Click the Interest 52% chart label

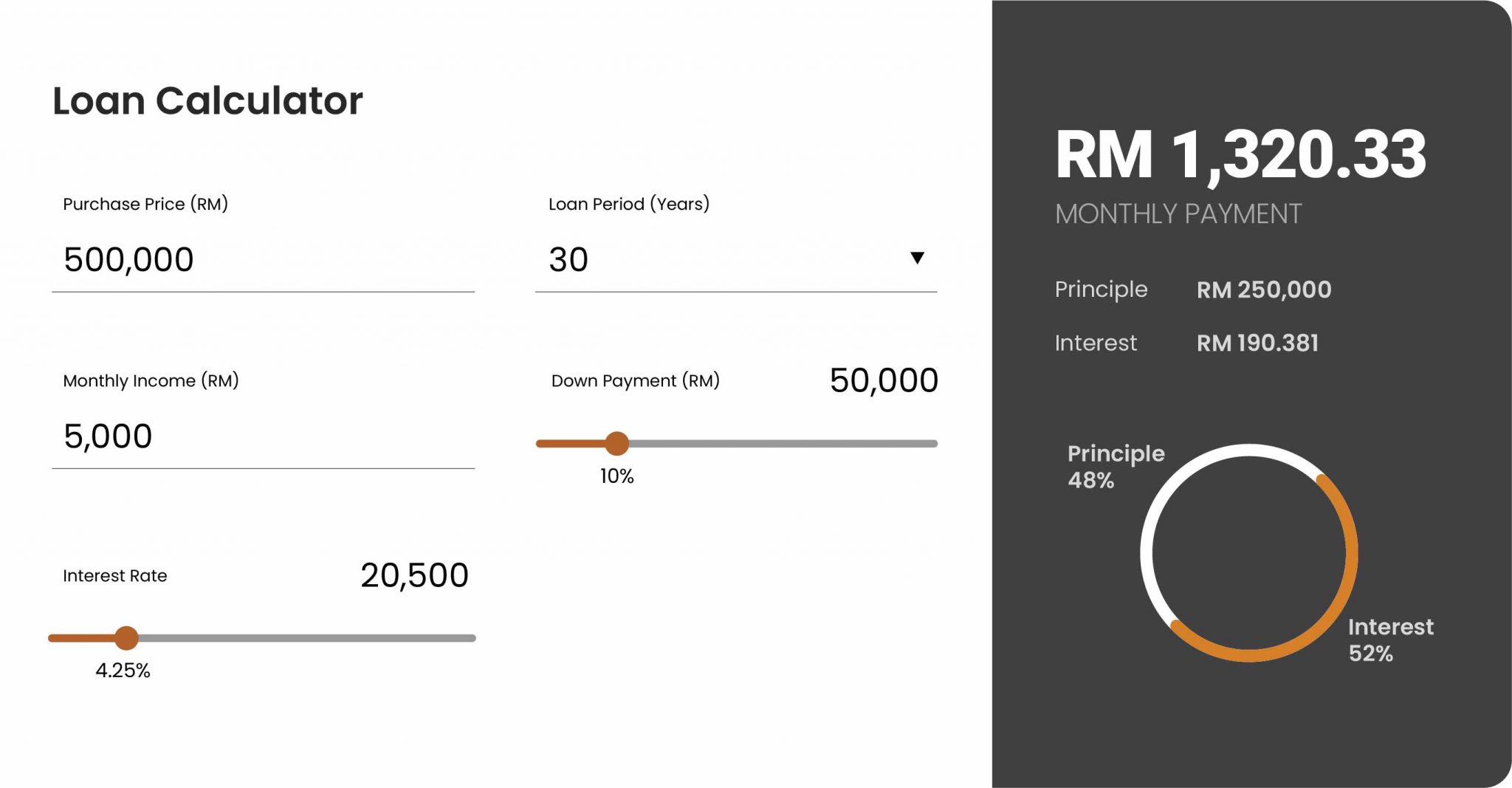(1391, 640)
